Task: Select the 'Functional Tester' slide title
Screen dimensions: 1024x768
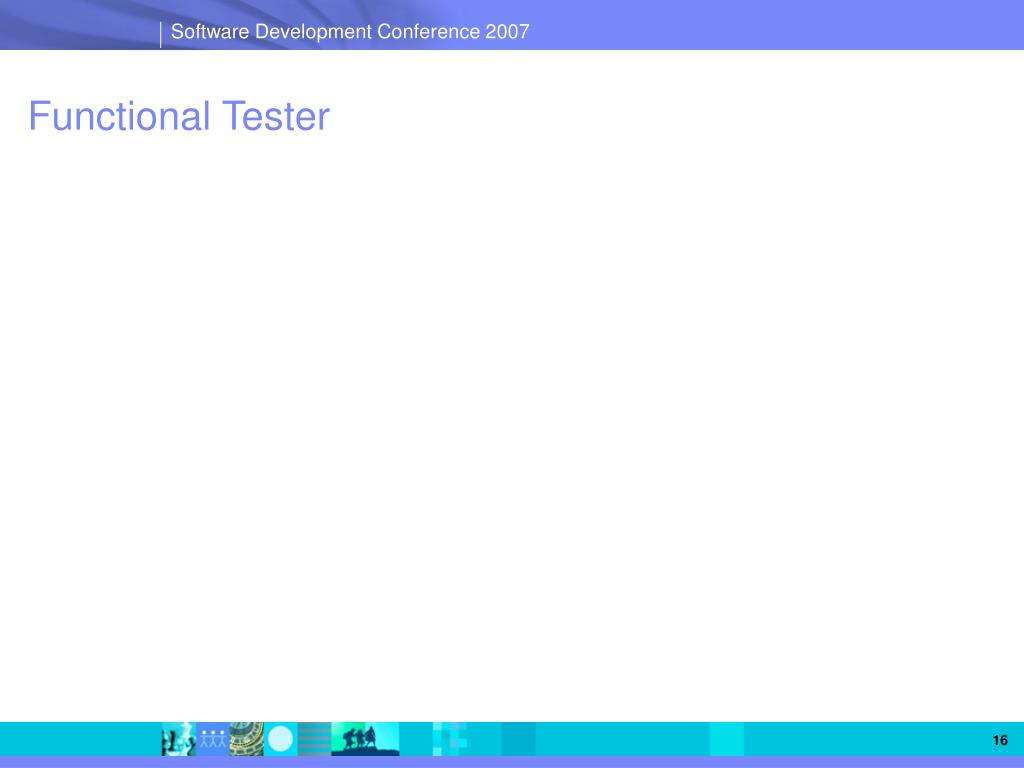Action: (x=179, y=116)
